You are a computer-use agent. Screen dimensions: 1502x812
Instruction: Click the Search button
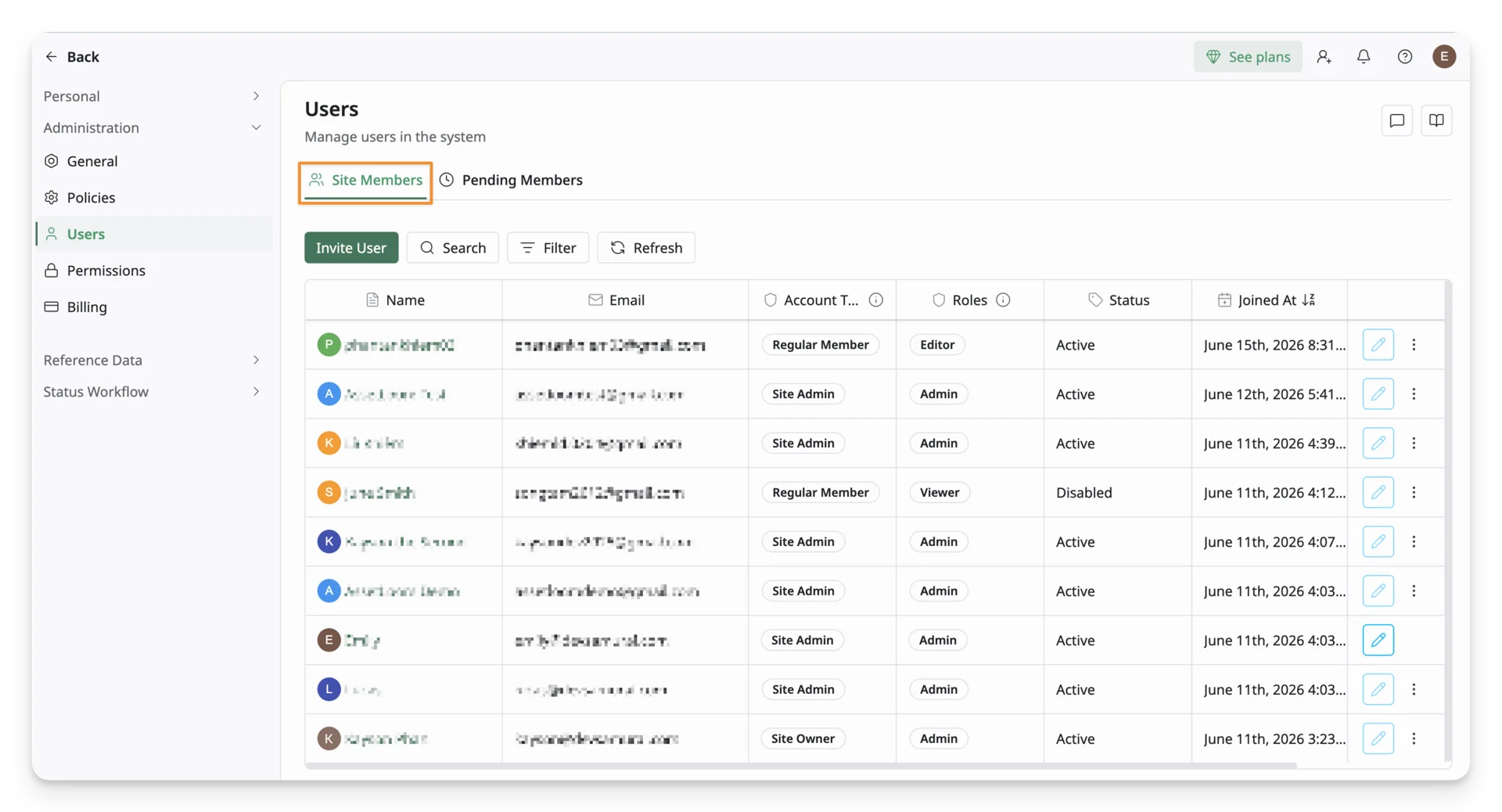tap(453, 247)
